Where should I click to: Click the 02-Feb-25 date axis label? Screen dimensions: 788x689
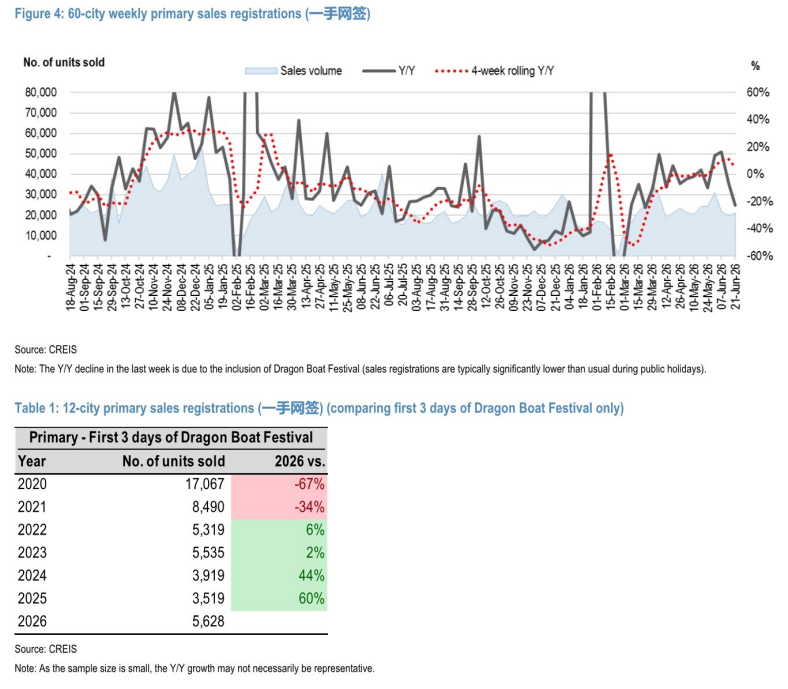pos(237,287)
